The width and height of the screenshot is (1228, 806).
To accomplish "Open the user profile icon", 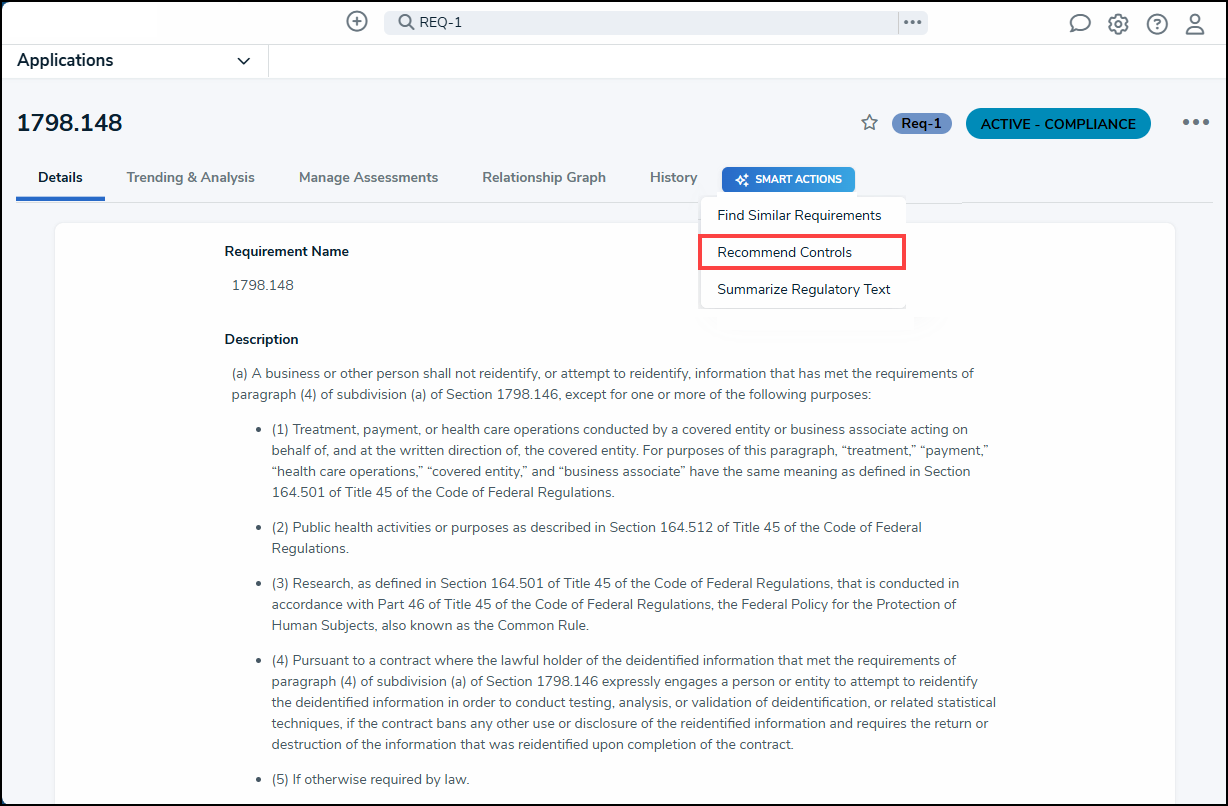I will 1195,24.
